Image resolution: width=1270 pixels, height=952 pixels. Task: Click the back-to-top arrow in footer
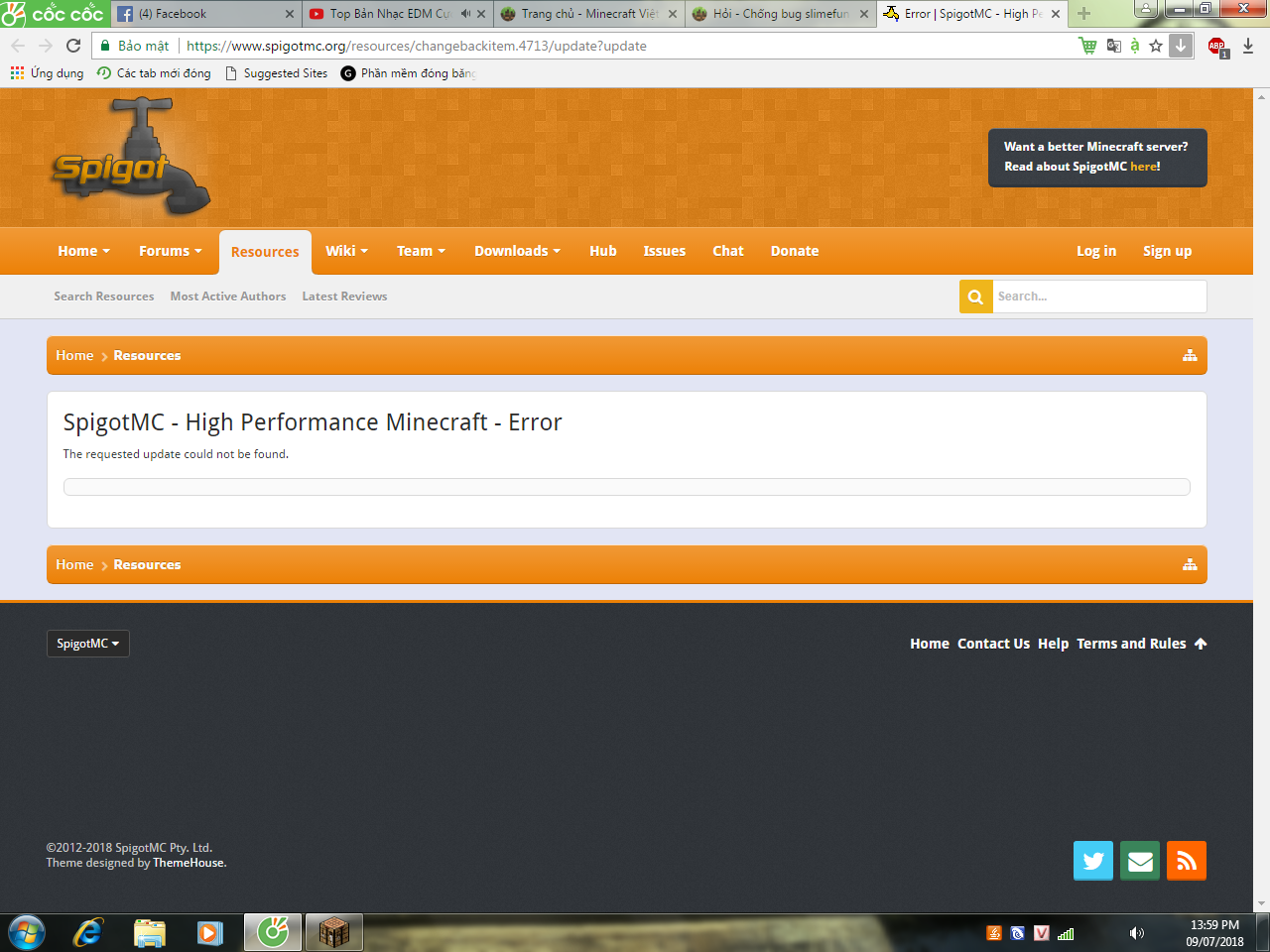[1201, 644]
